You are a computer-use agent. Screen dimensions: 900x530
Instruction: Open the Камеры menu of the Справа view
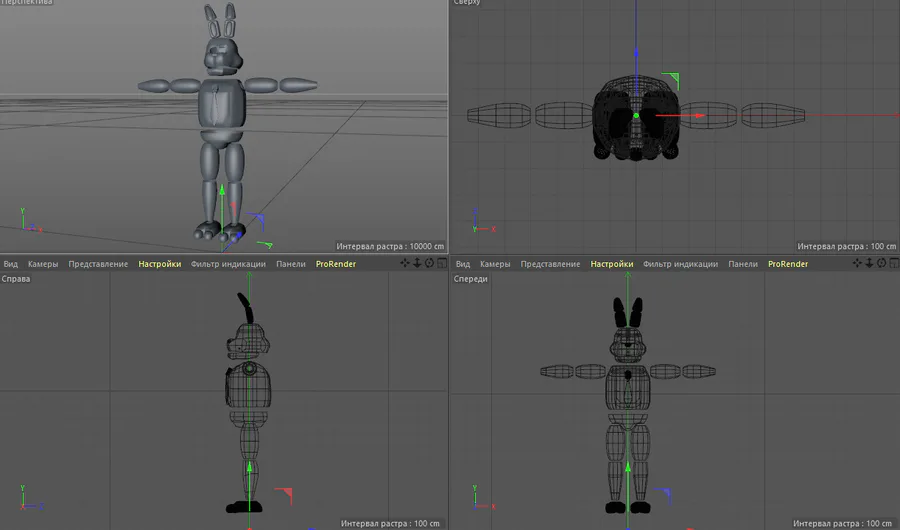click(x=43, y=264)
